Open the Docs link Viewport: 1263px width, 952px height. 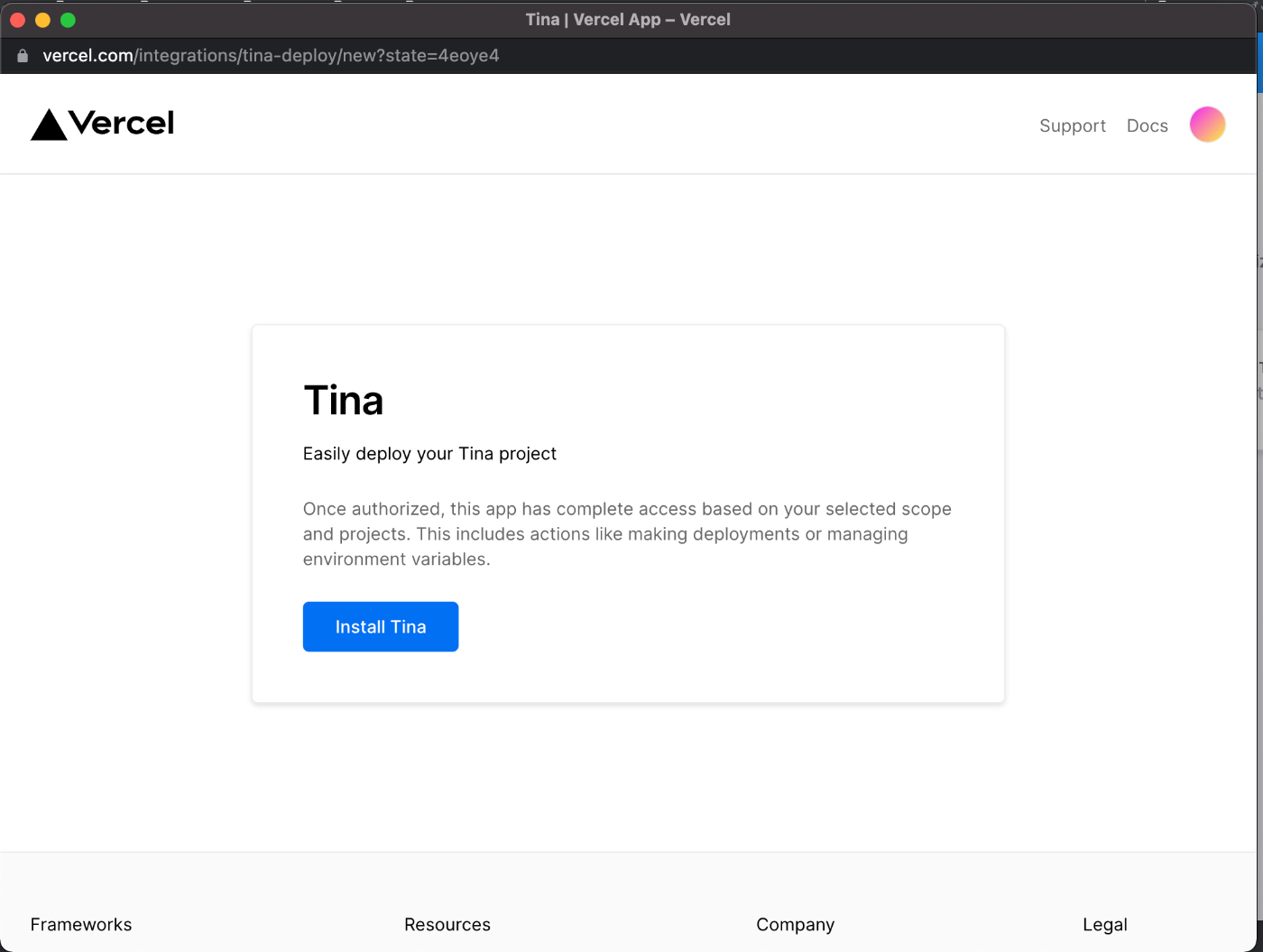[x=1147, y=125]
